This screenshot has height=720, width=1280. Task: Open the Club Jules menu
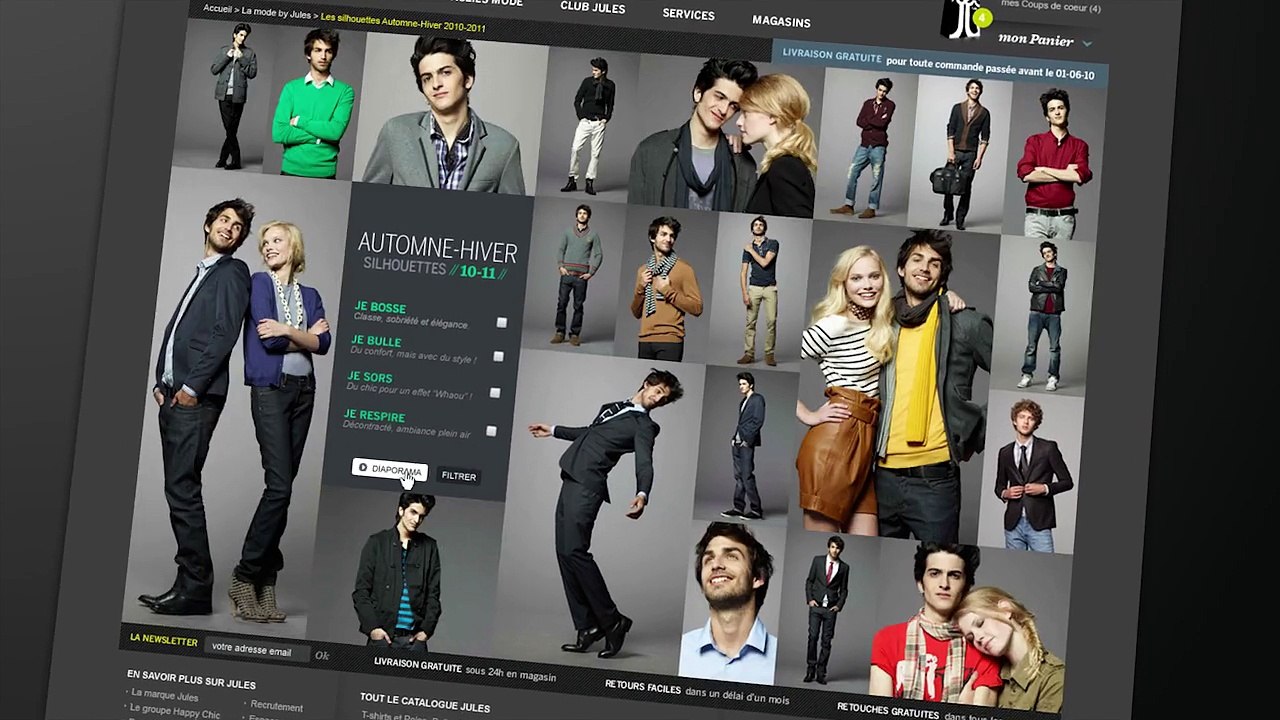(593, 8)
